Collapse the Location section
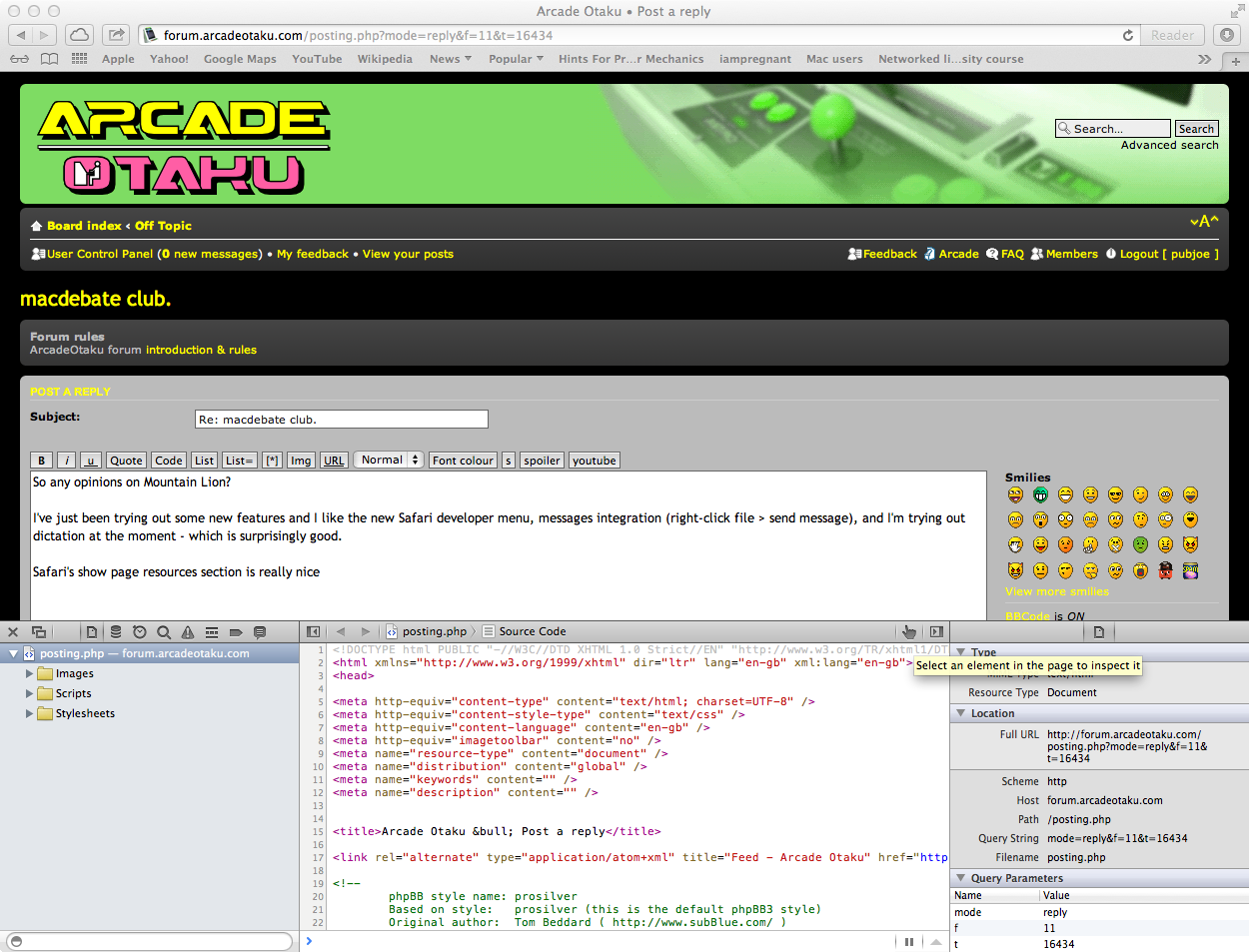The image size is (1249, 952). 961,713
